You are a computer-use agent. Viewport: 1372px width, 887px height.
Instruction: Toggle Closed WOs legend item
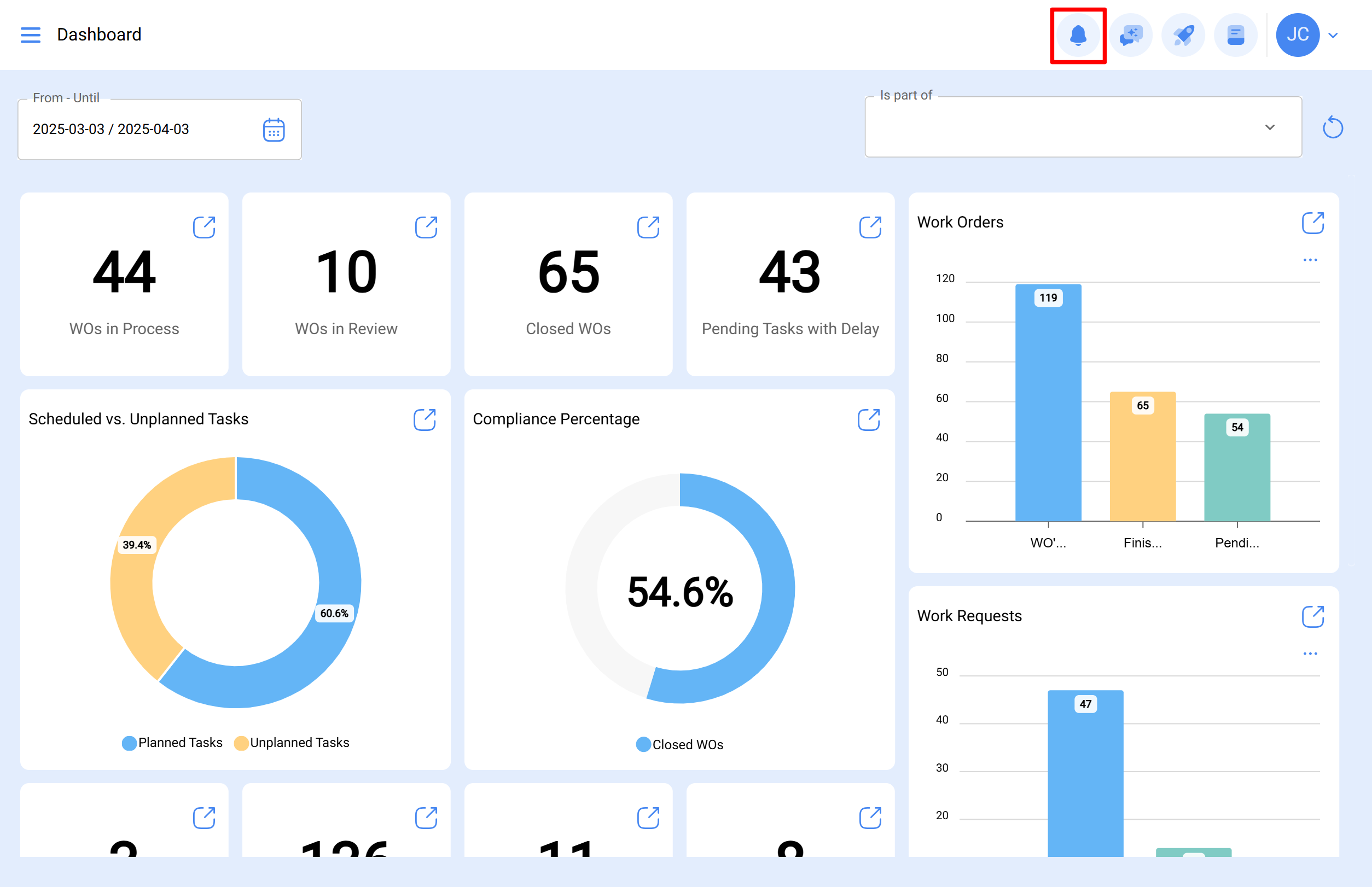pos(679,745)
